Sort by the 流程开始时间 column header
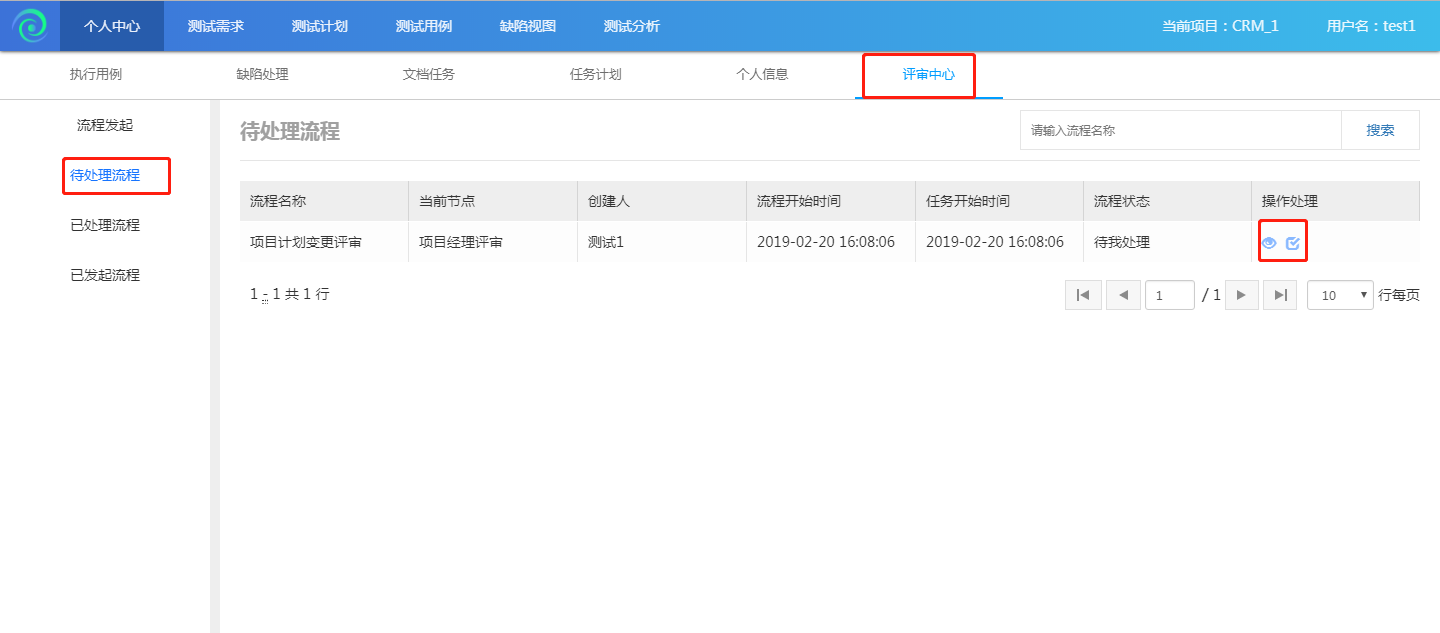Viewport: 1440px width, 633px height. pos(799,201)
